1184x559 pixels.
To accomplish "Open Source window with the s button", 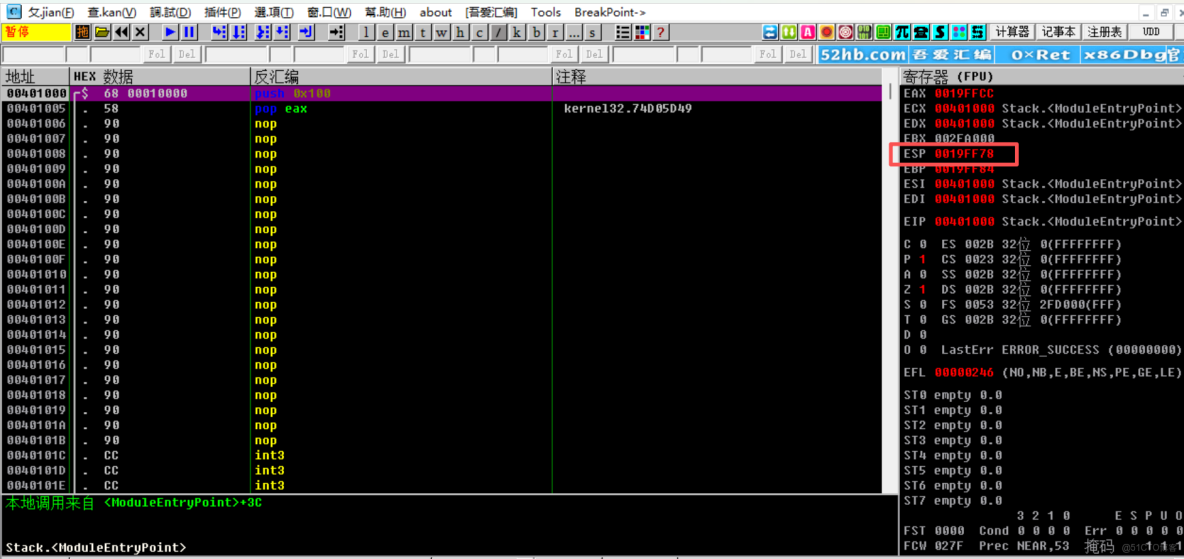I will pos(593,32).
